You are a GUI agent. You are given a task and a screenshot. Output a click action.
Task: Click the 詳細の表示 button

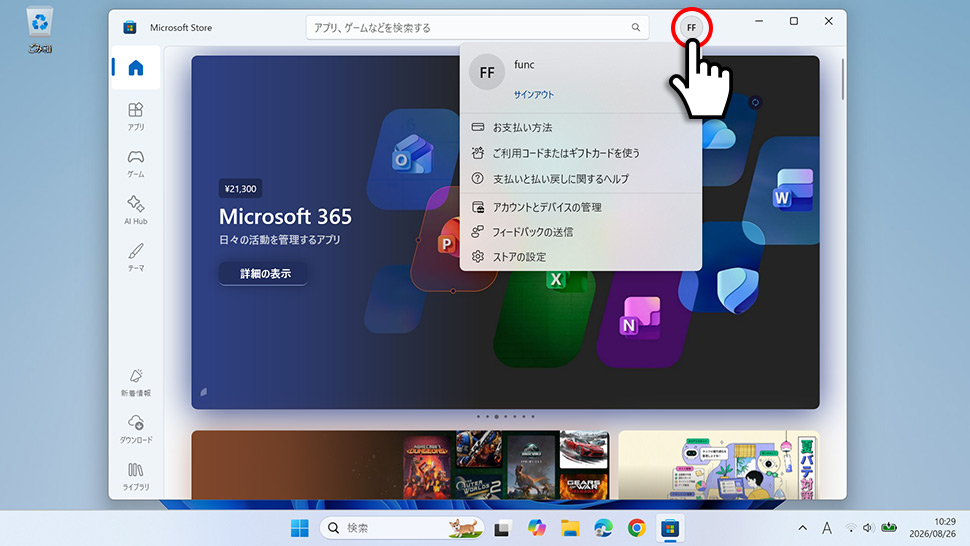point(263,273)
